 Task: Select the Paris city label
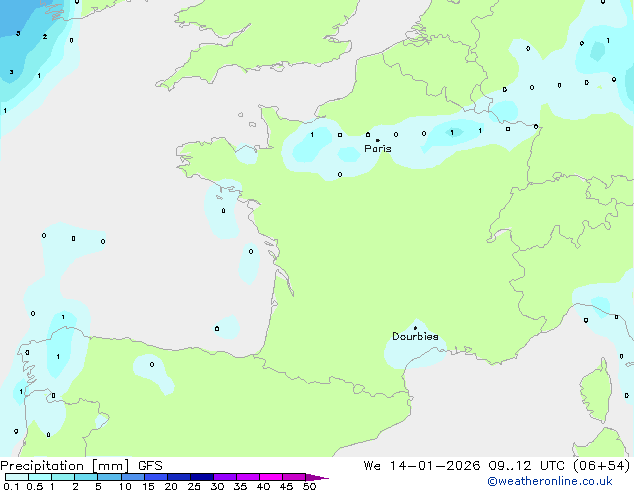point(378,149)
